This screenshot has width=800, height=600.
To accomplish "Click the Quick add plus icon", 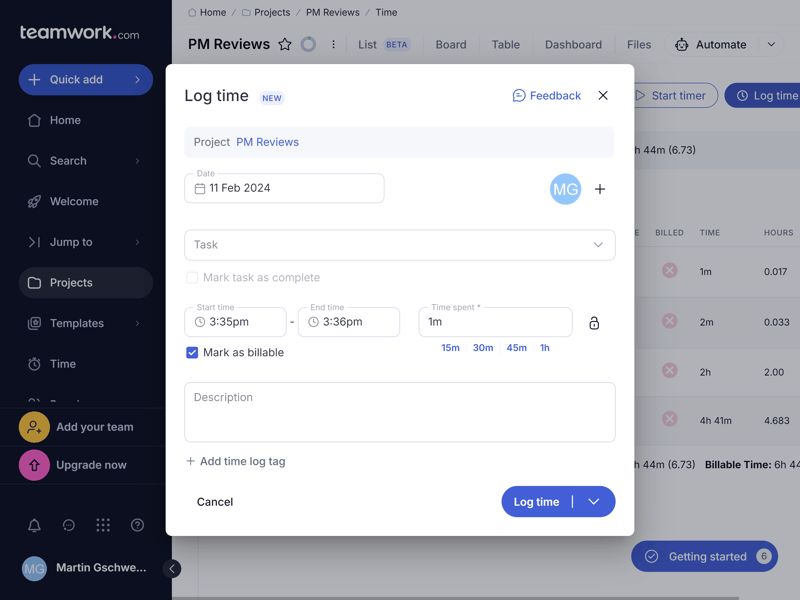I will [34, 80].
